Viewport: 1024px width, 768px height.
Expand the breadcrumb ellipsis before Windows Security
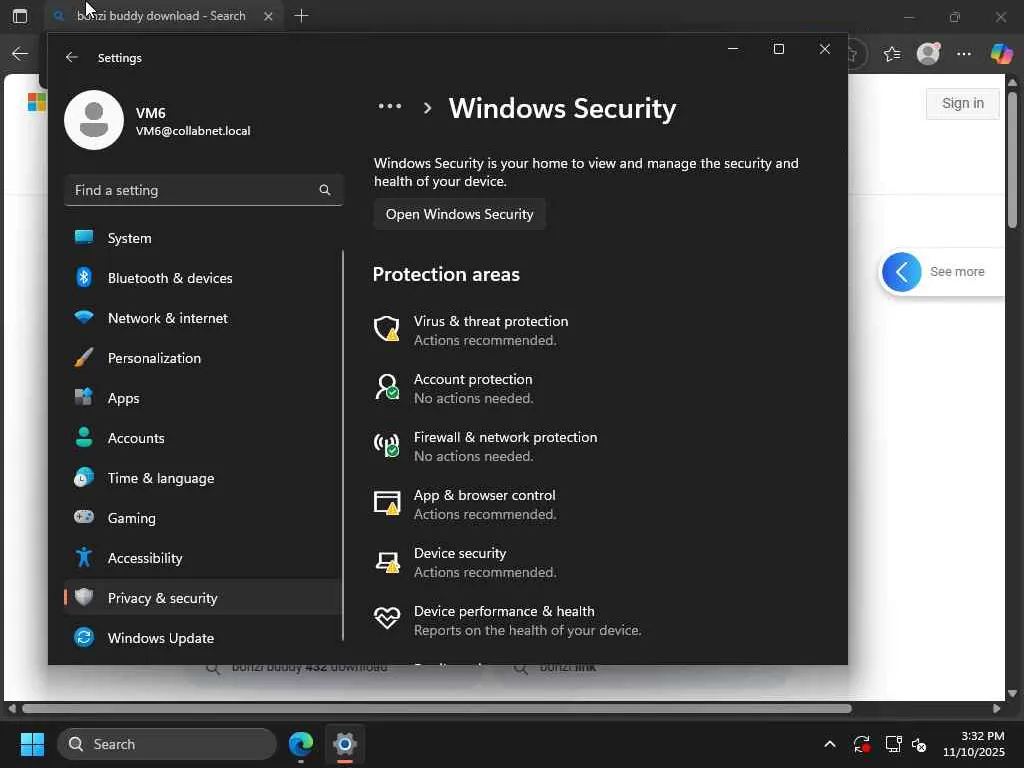click(390, 106)
